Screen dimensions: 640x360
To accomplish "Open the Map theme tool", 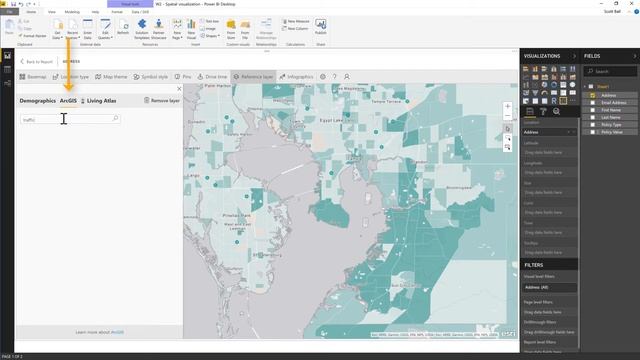I will [111, 77].
